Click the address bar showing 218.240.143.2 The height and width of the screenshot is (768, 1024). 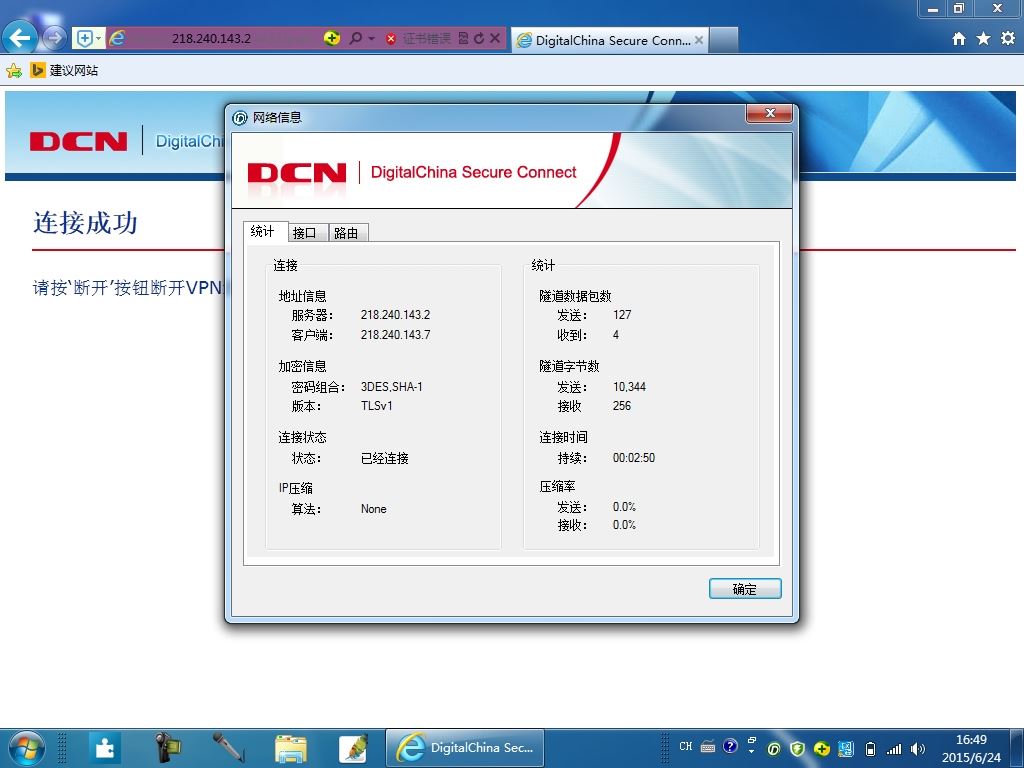(212, 39)
